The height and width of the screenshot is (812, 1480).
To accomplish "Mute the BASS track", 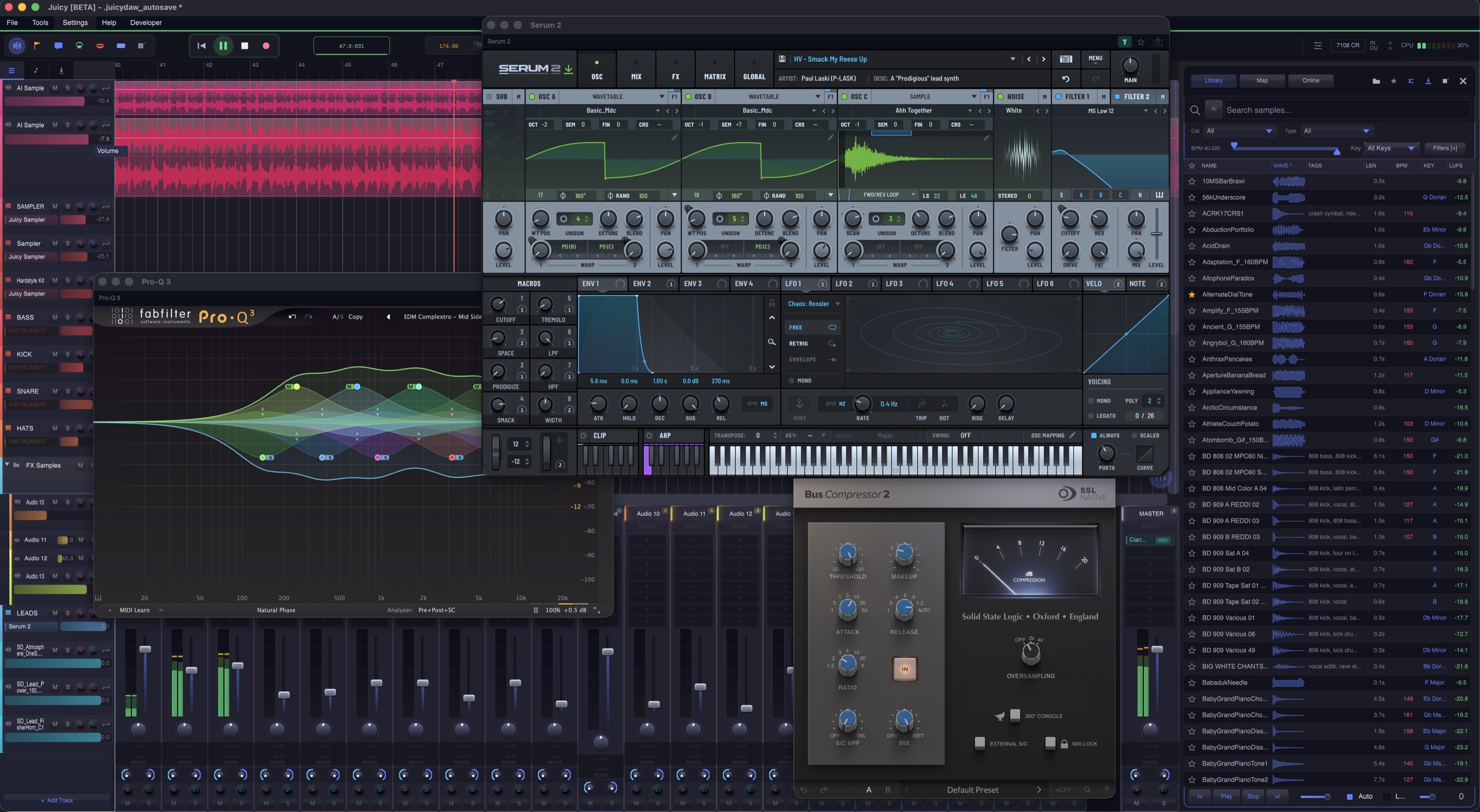I will pos(55,317).
